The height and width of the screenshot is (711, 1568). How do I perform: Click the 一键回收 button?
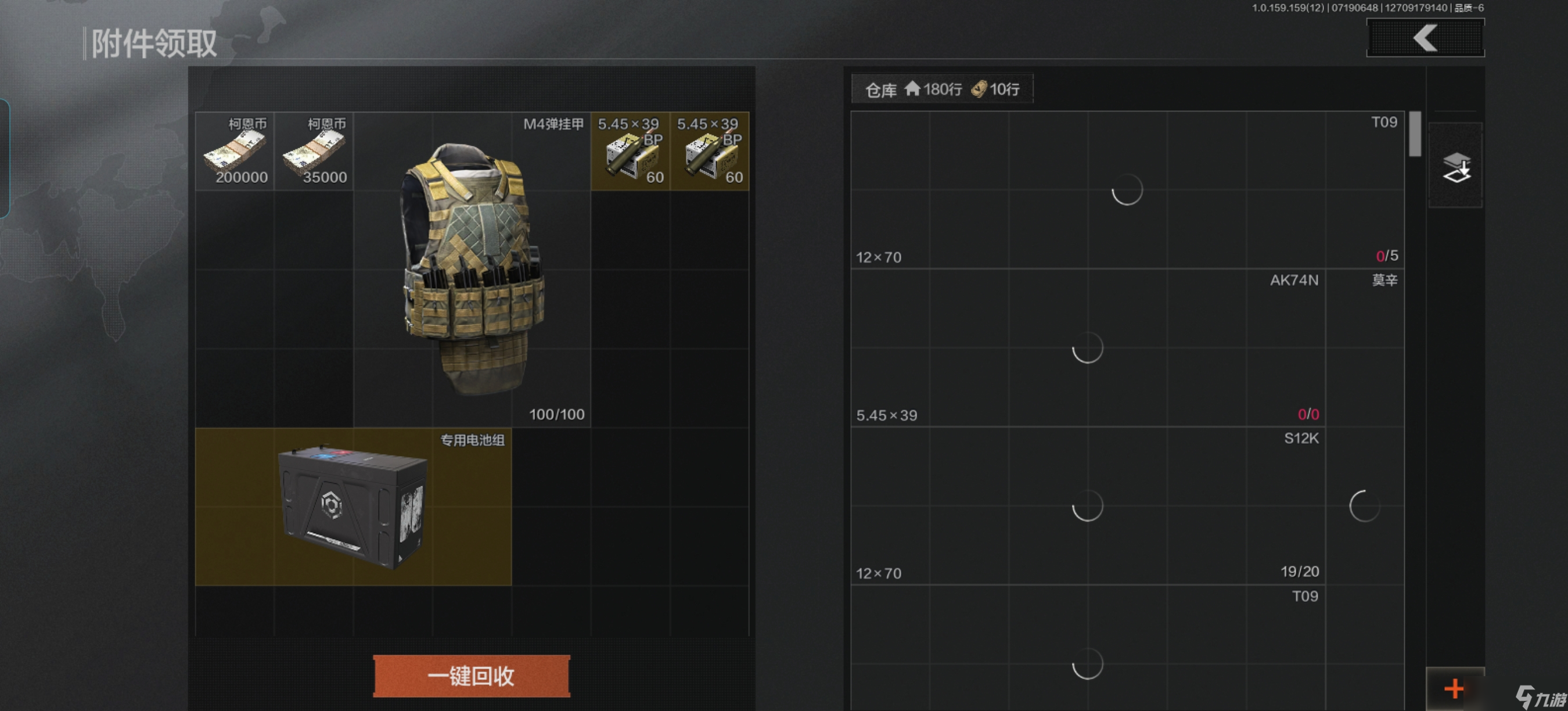(x=472, y=676)
